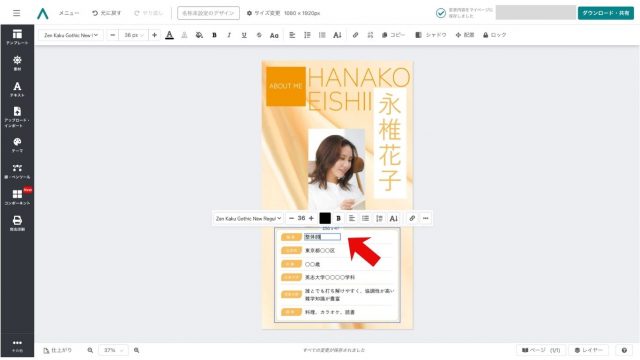Open the more options dots in sidebar
This screenshot has width=640, height=360.
tap(17, 345)
